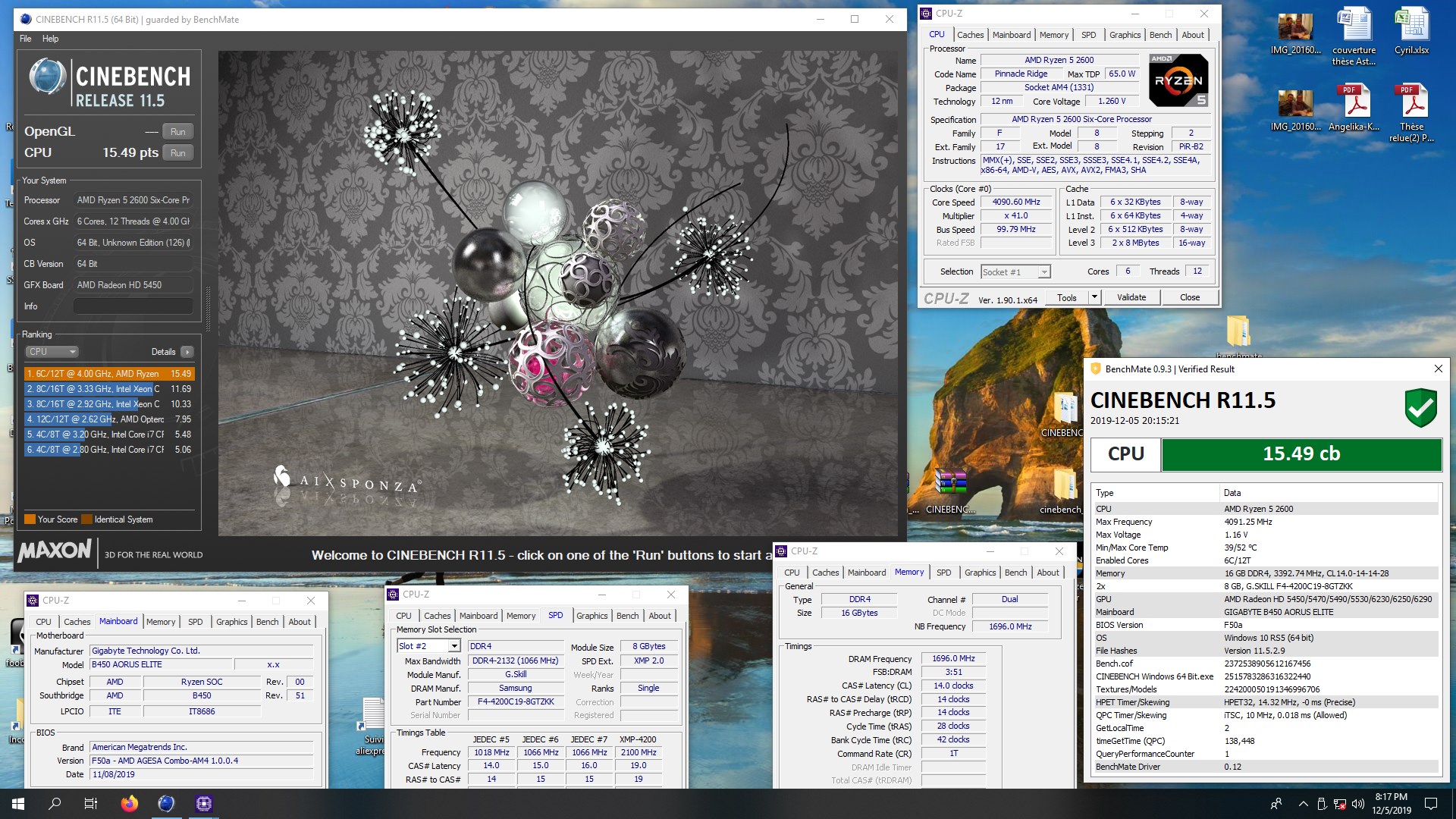Open SPD tab in Memory CPU-Z window
The height and width of the screenshot is (819, 1456).
943,573
